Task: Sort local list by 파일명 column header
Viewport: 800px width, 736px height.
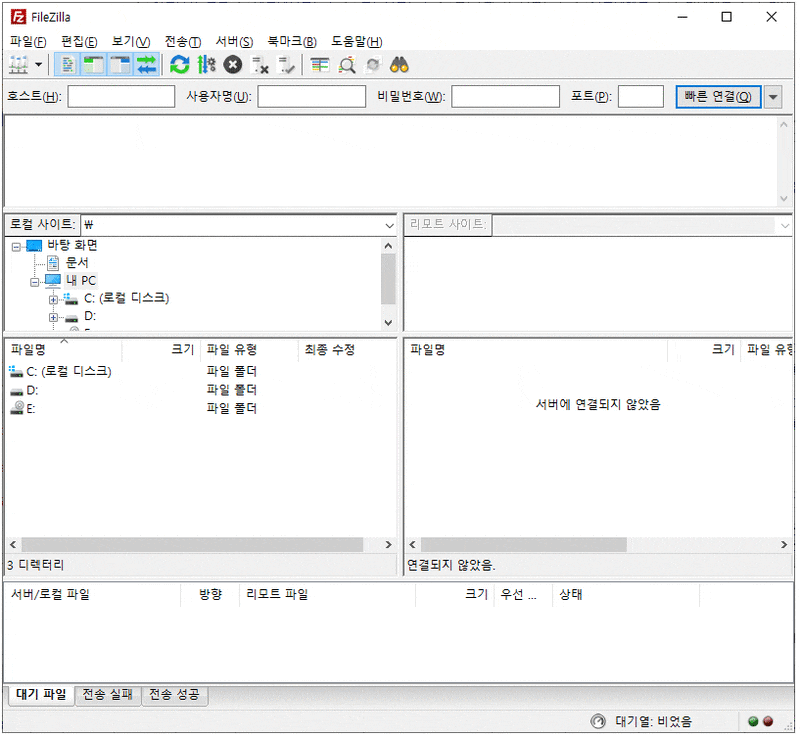Action: coord(64,350)
